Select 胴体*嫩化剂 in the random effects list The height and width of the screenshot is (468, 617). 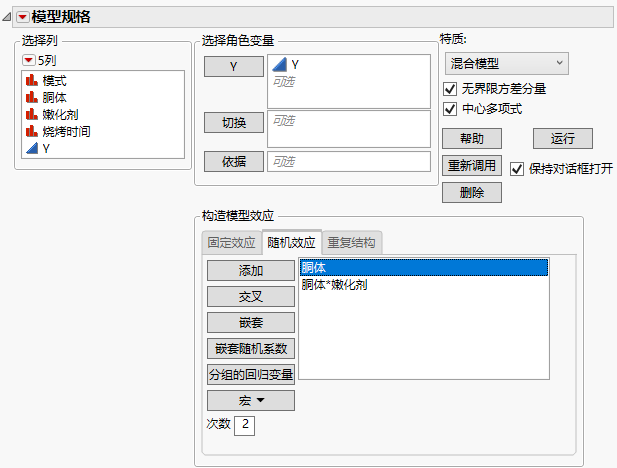[x=336, y=284]
